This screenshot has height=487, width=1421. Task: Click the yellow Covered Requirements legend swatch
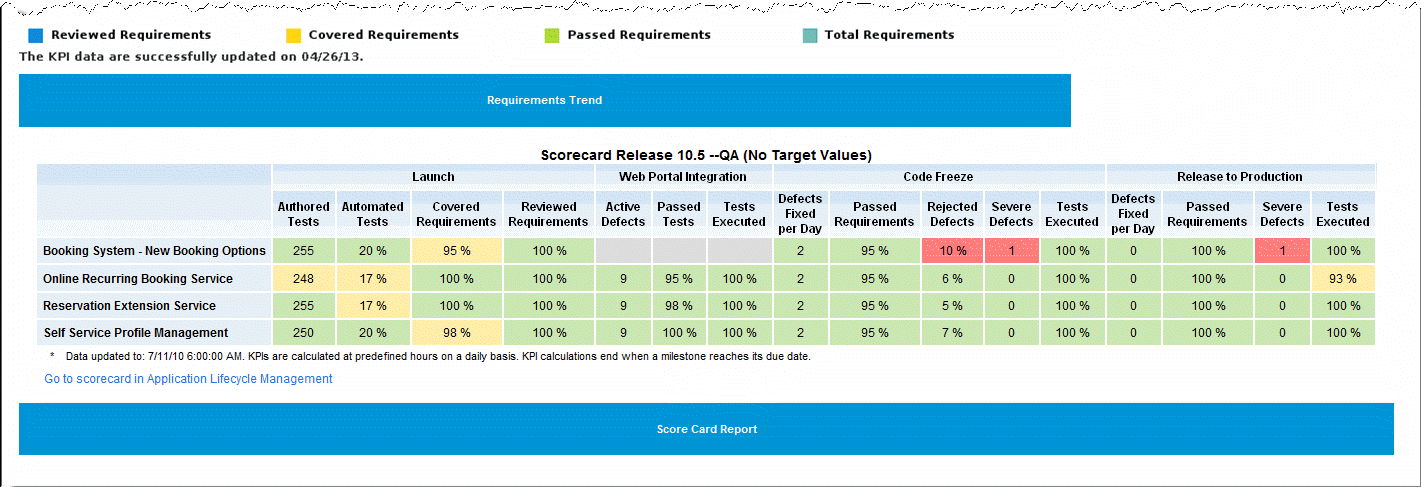(x=293, y=35)
